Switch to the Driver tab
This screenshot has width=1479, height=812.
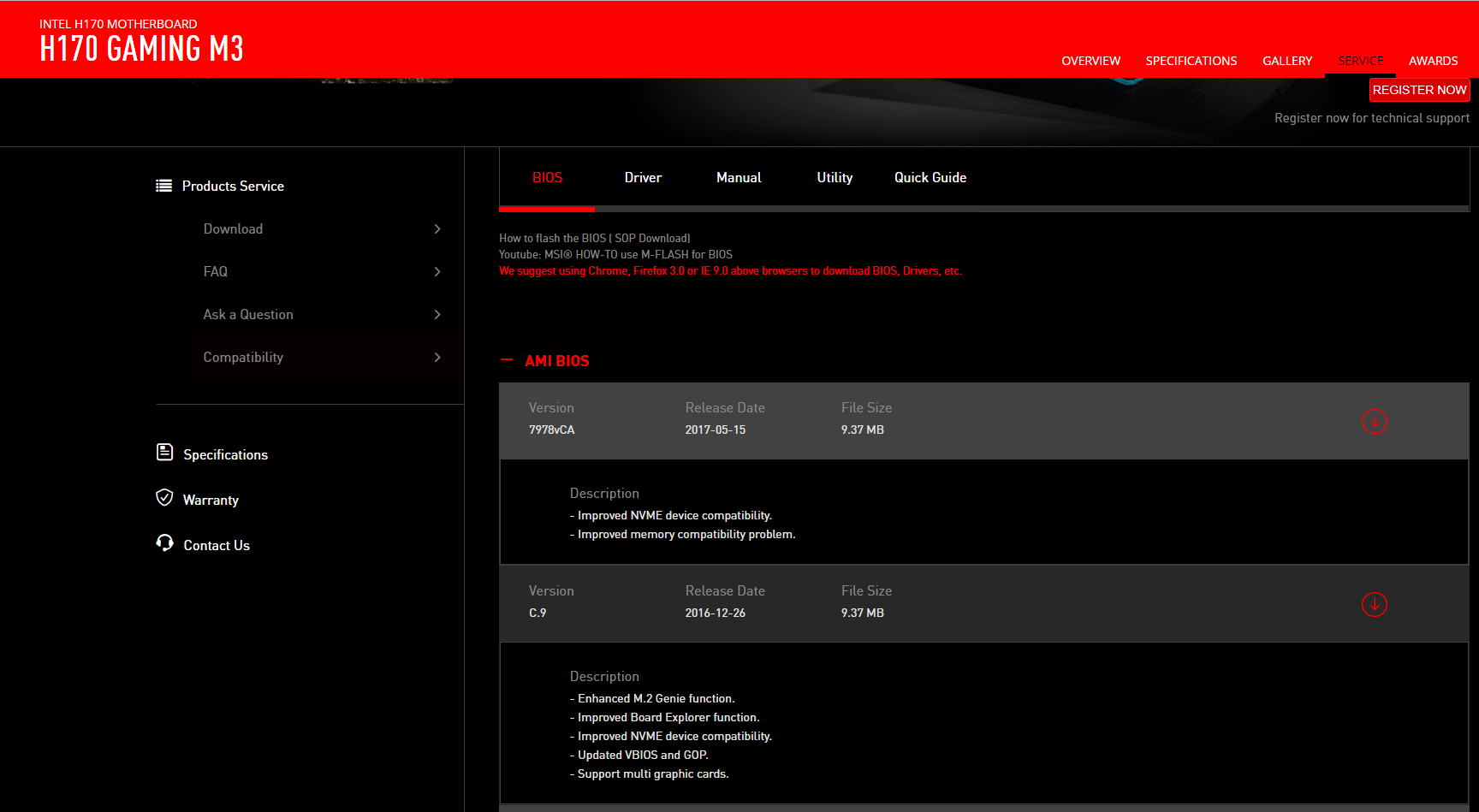coord(643,178)
